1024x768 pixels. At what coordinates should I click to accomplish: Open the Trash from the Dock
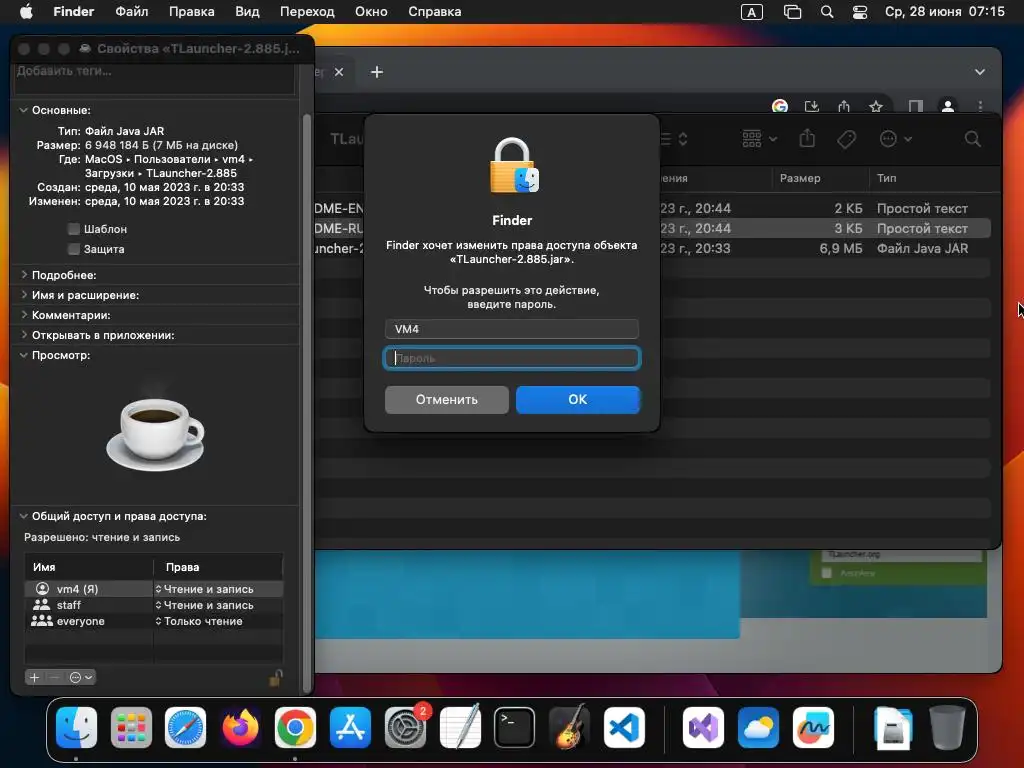click(947, 727)
